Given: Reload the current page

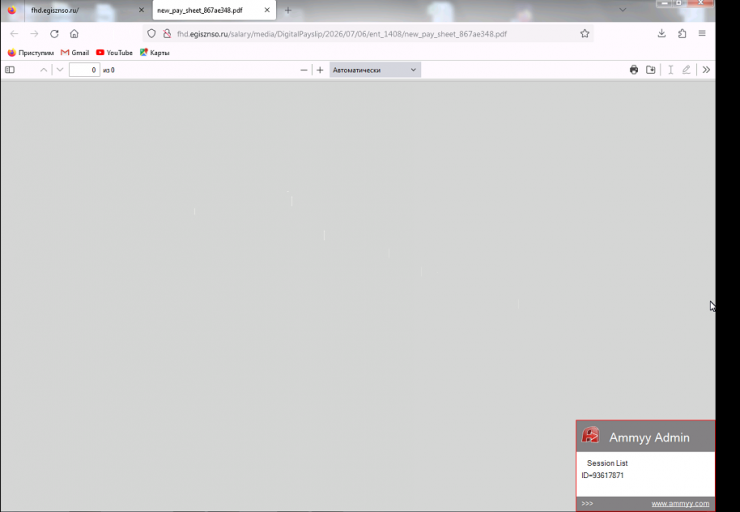Looking at the screenshot, I should click(54, 34).
